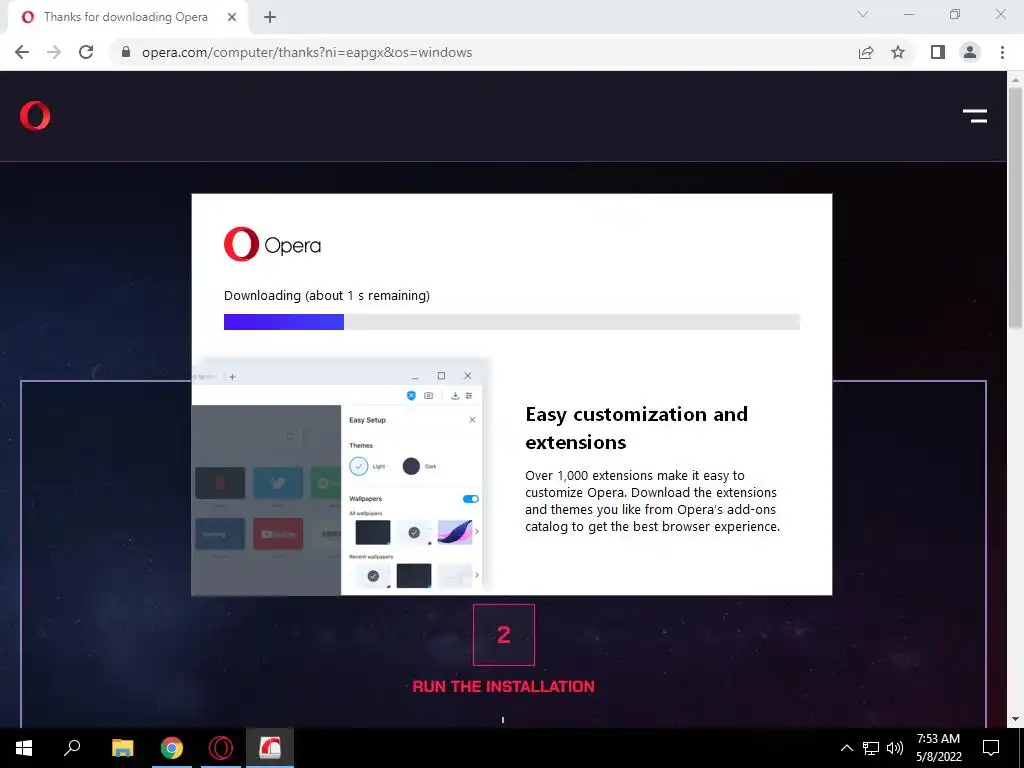
Task: Show hidden system tray icons
Action: [846, 748]
